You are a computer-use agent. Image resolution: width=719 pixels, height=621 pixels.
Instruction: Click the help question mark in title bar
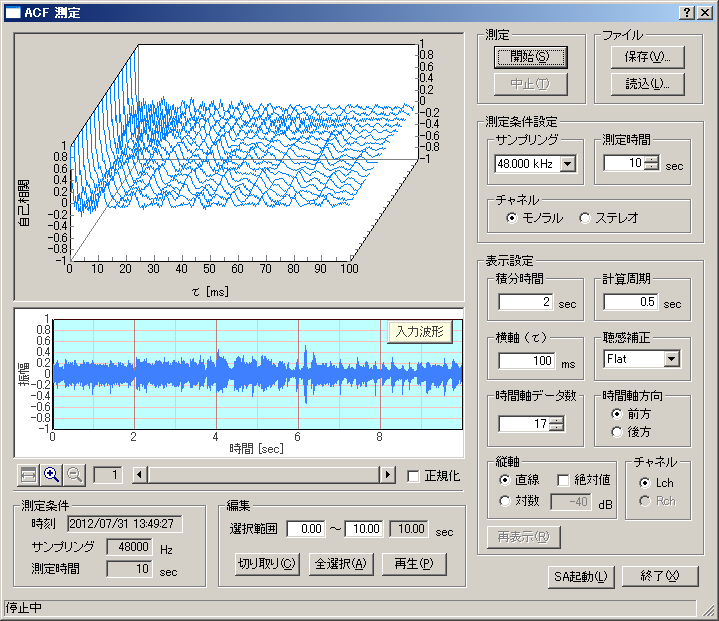click(686, 12)
